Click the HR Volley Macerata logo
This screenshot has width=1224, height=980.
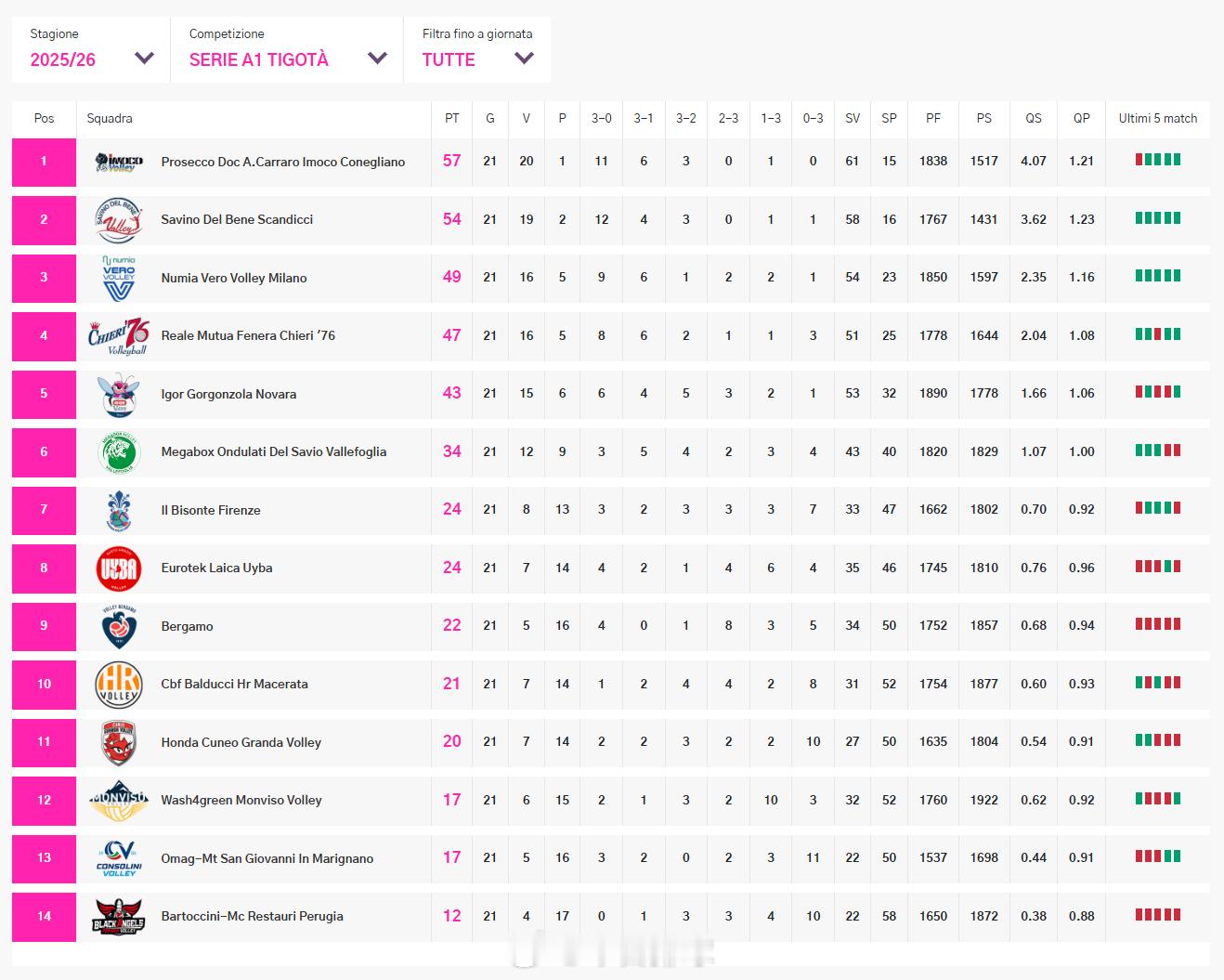119,684
